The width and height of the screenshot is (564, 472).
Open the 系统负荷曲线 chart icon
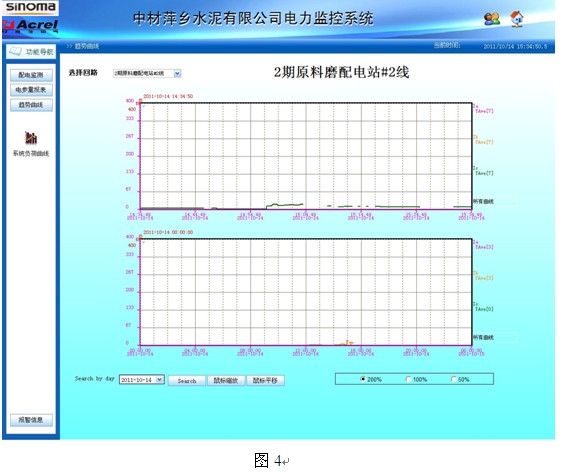pos(31,137)
